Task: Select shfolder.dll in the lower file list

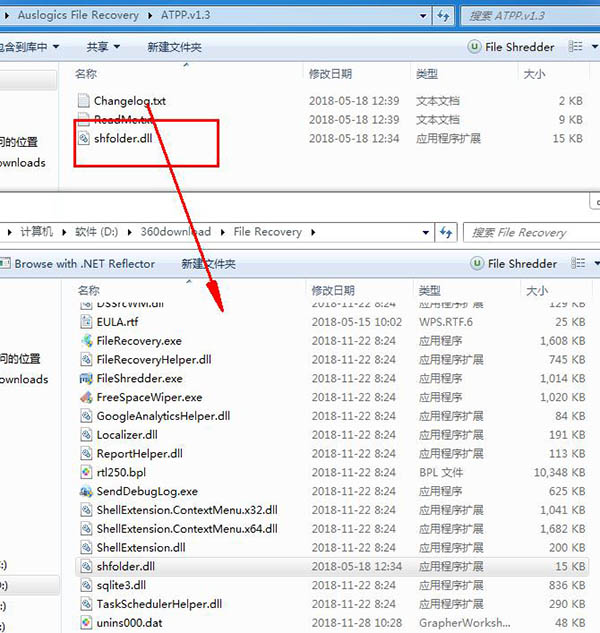Action: coord(125,567)
